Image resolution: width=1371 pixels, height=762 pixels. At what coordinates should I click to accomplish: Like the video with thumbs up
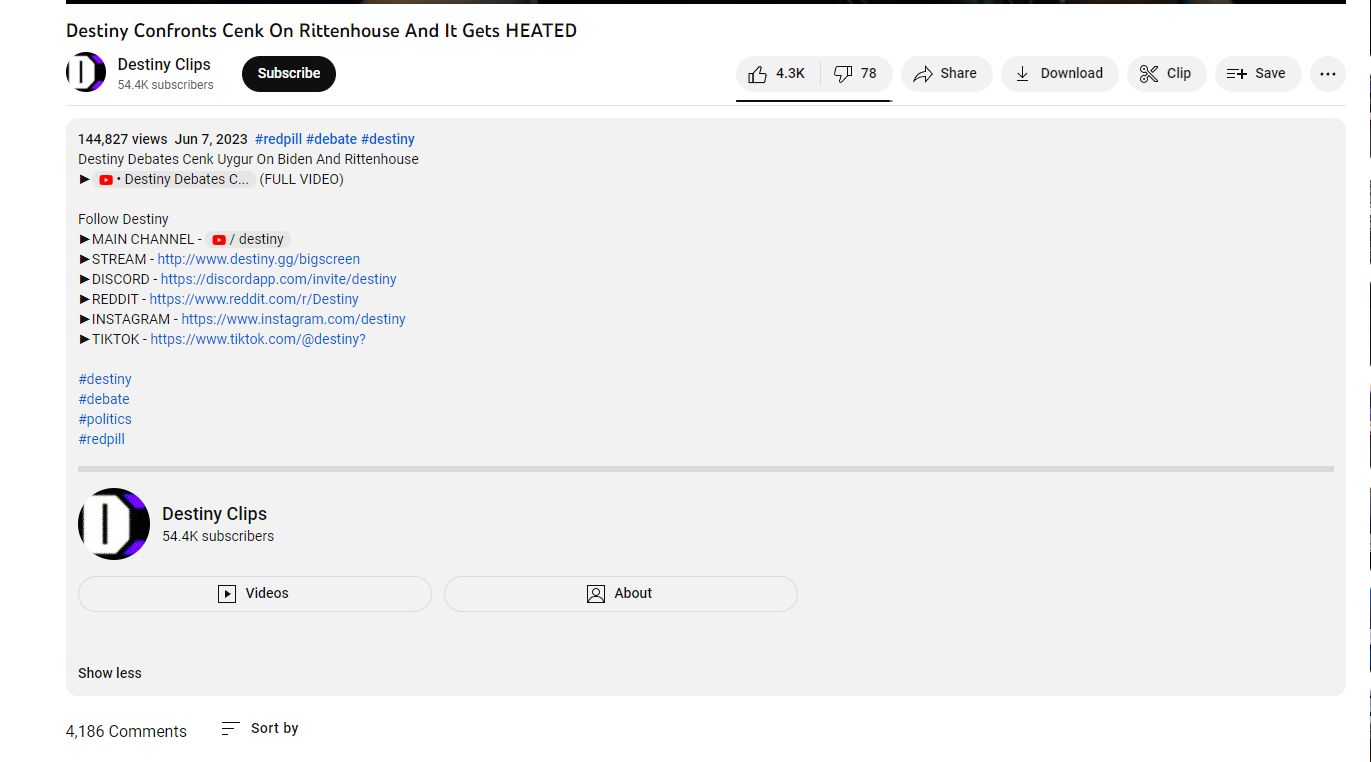778,74
